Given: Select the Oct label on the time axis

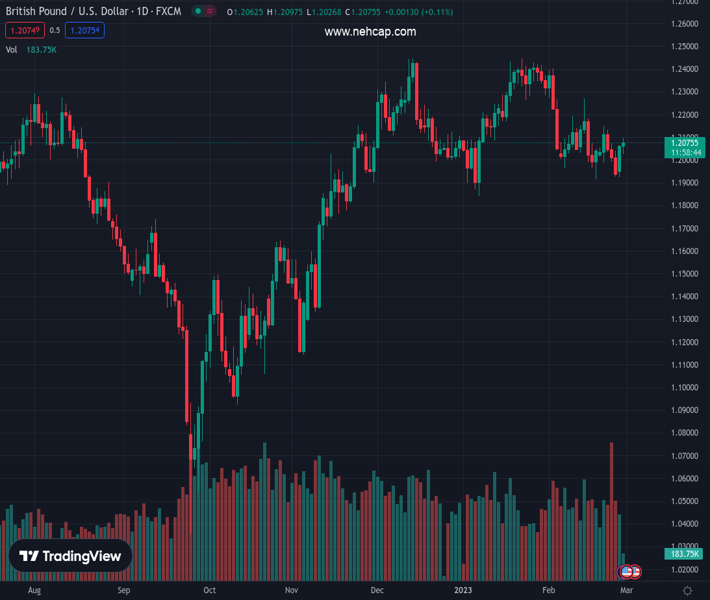Looking at the screenshot, I should [209, 591].
